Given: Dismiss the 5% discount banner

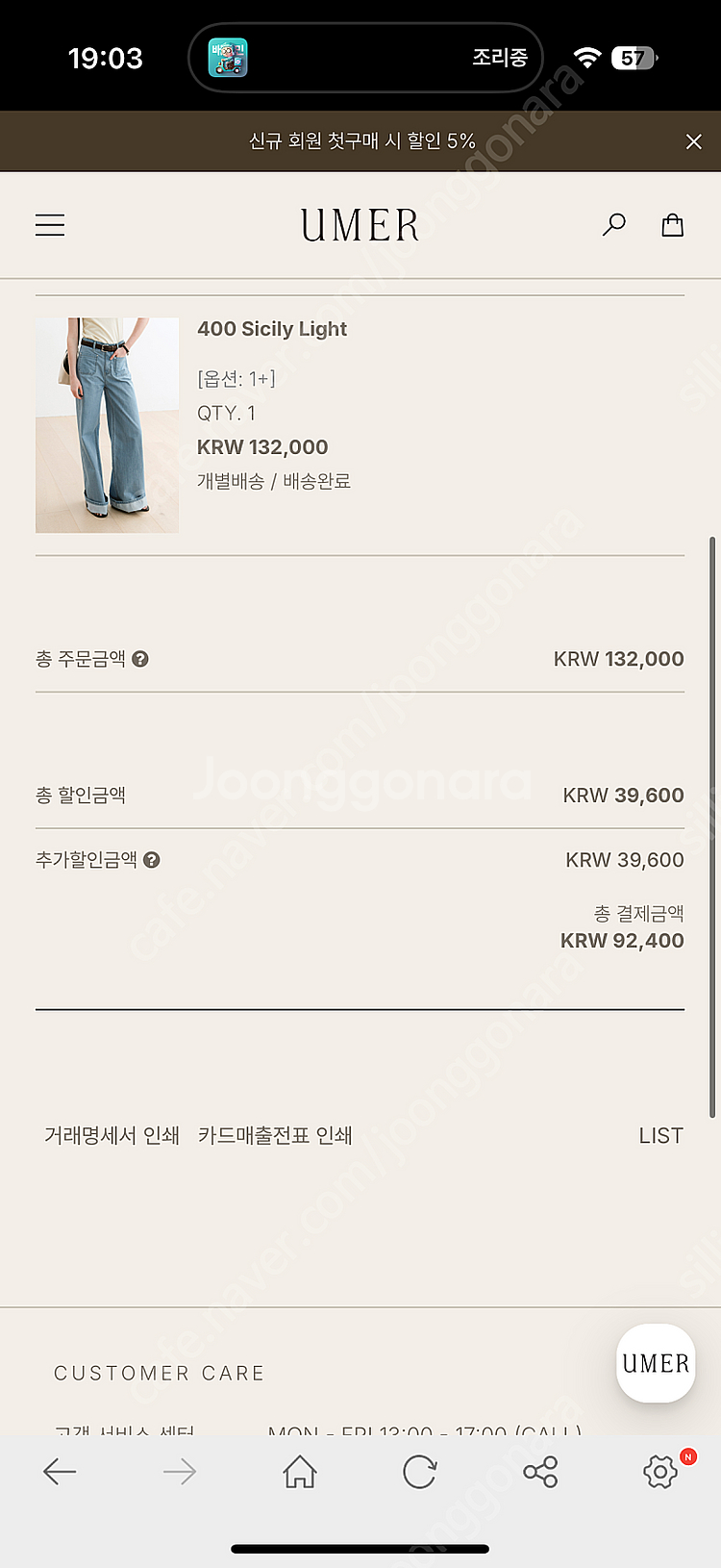Looking at the screenshot, I should (694, 141).
